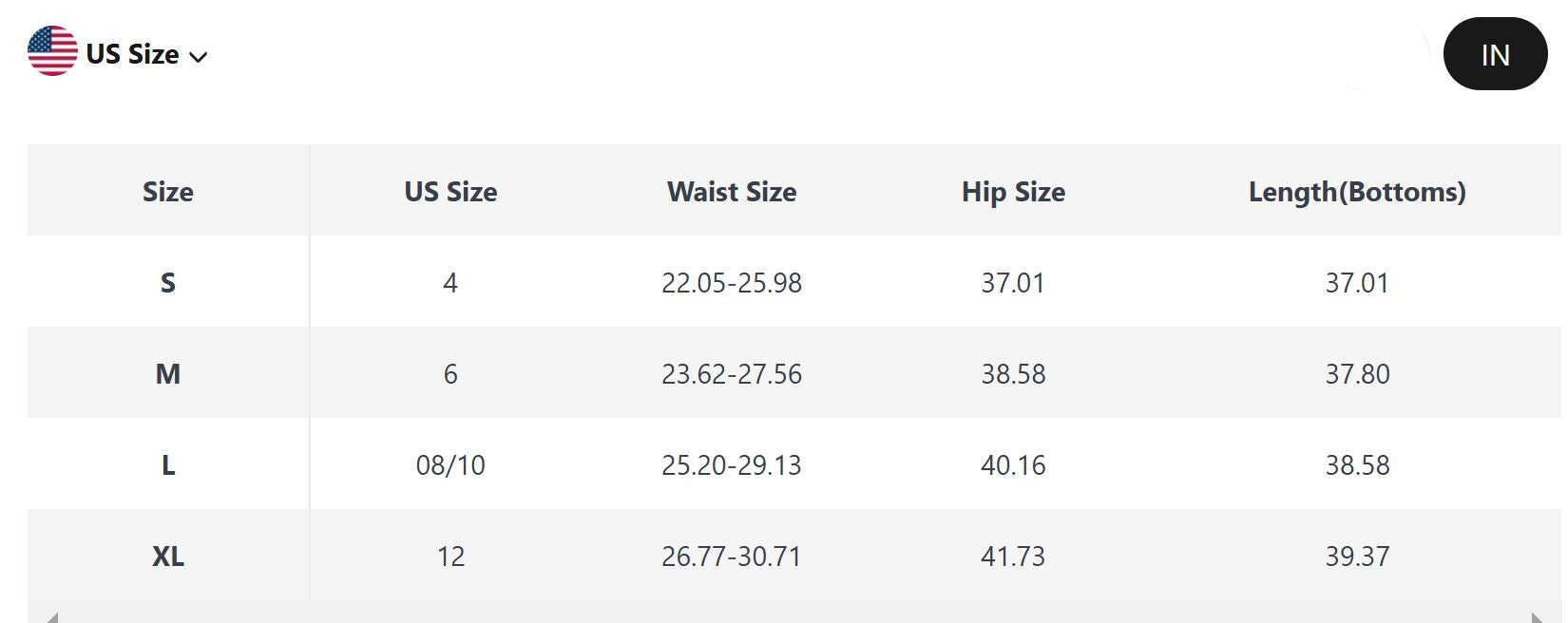
Task: Click the chevron beside US Size
Action: [199, 57]
